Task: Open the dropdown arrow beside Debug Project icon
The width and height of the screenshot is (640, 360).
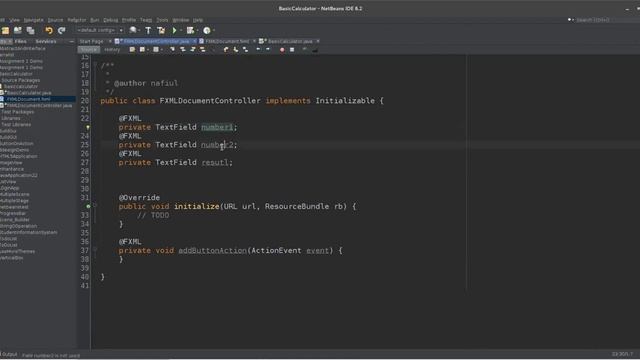Action: (x=197, y=31)
